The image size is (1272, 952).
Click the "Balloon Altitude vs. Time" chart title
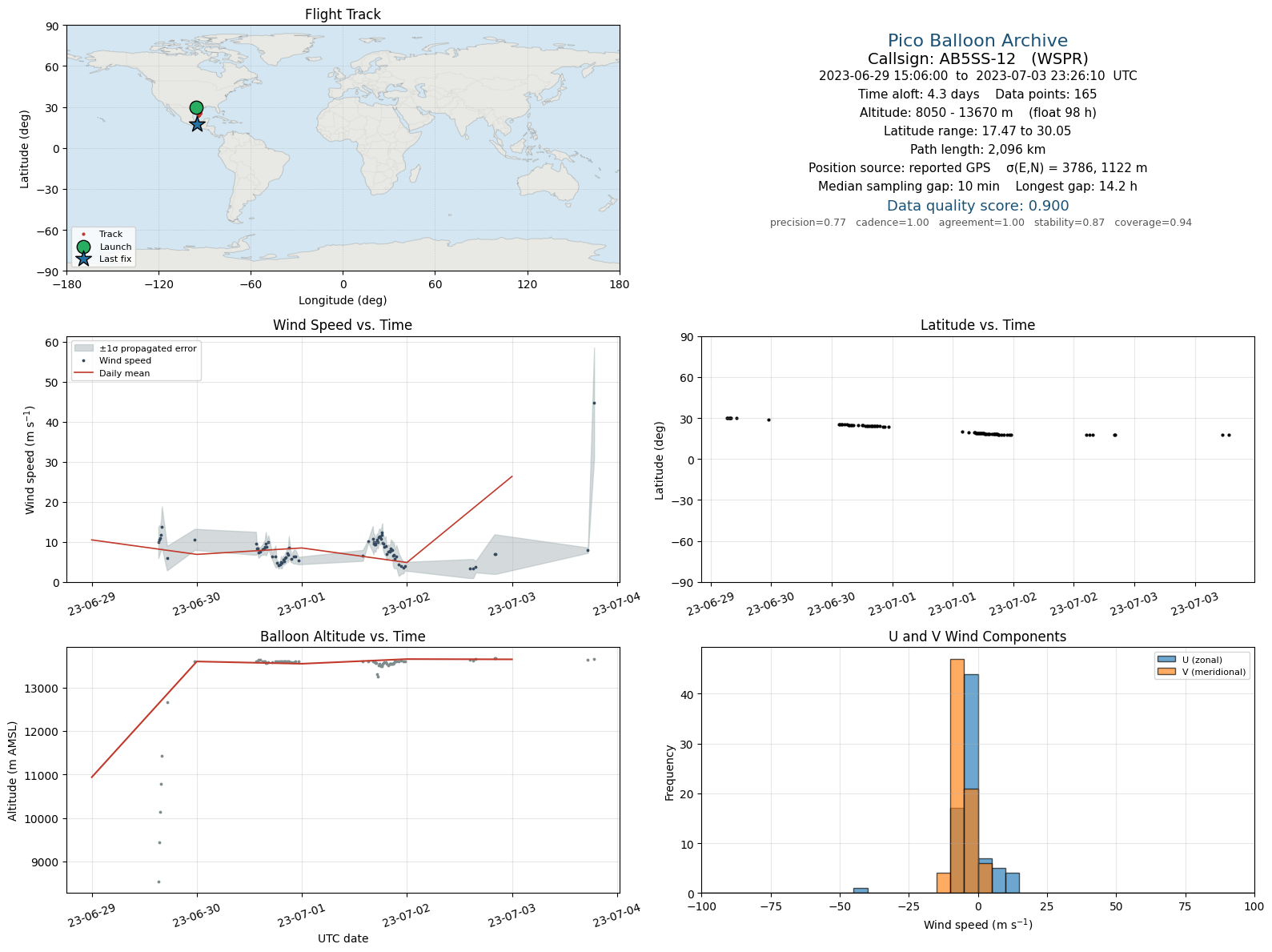(343, 637)
